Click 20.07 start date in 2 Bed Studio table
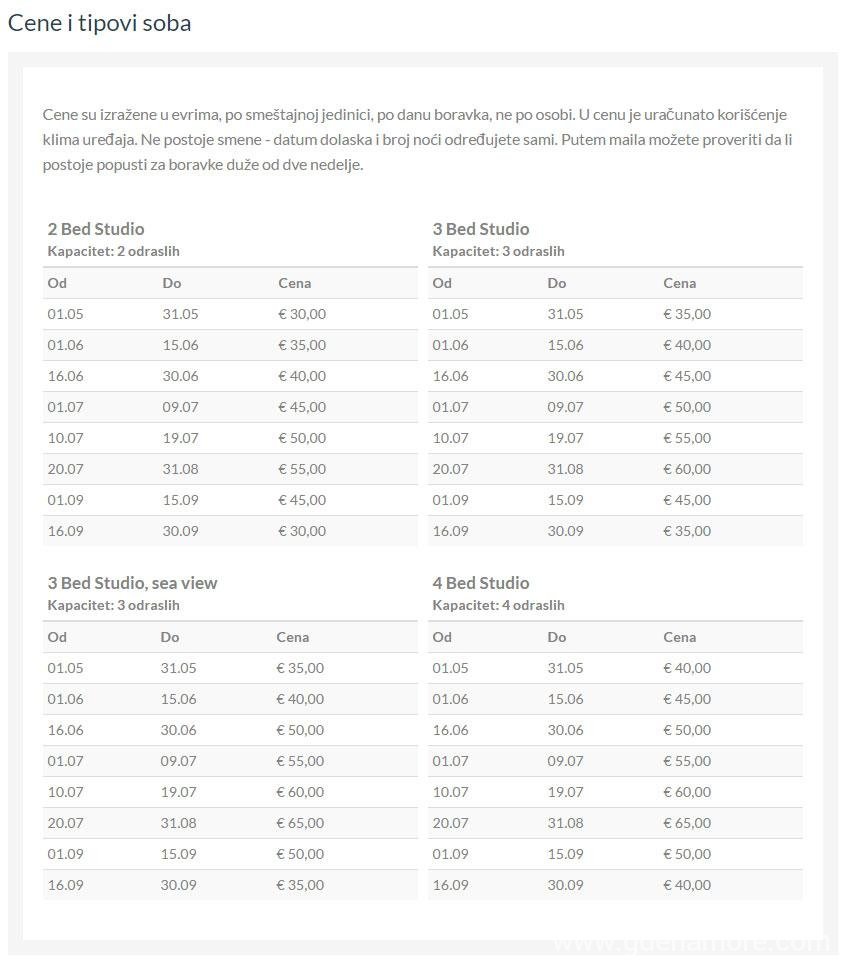This screenshot has width=848, height=966. 64,469
